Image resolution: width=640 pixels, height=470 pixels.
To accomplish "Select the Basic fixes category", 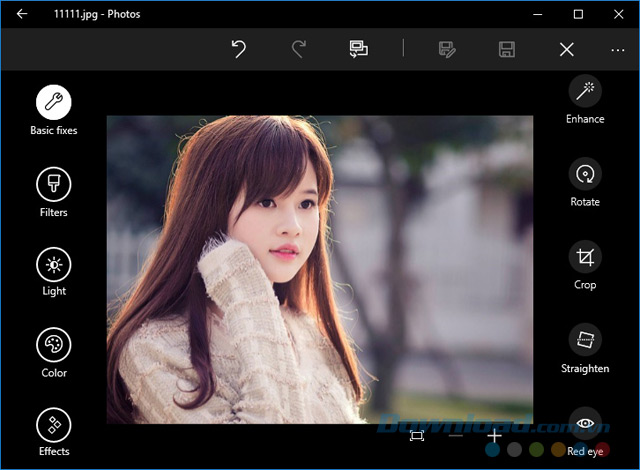I will (53, 102).
